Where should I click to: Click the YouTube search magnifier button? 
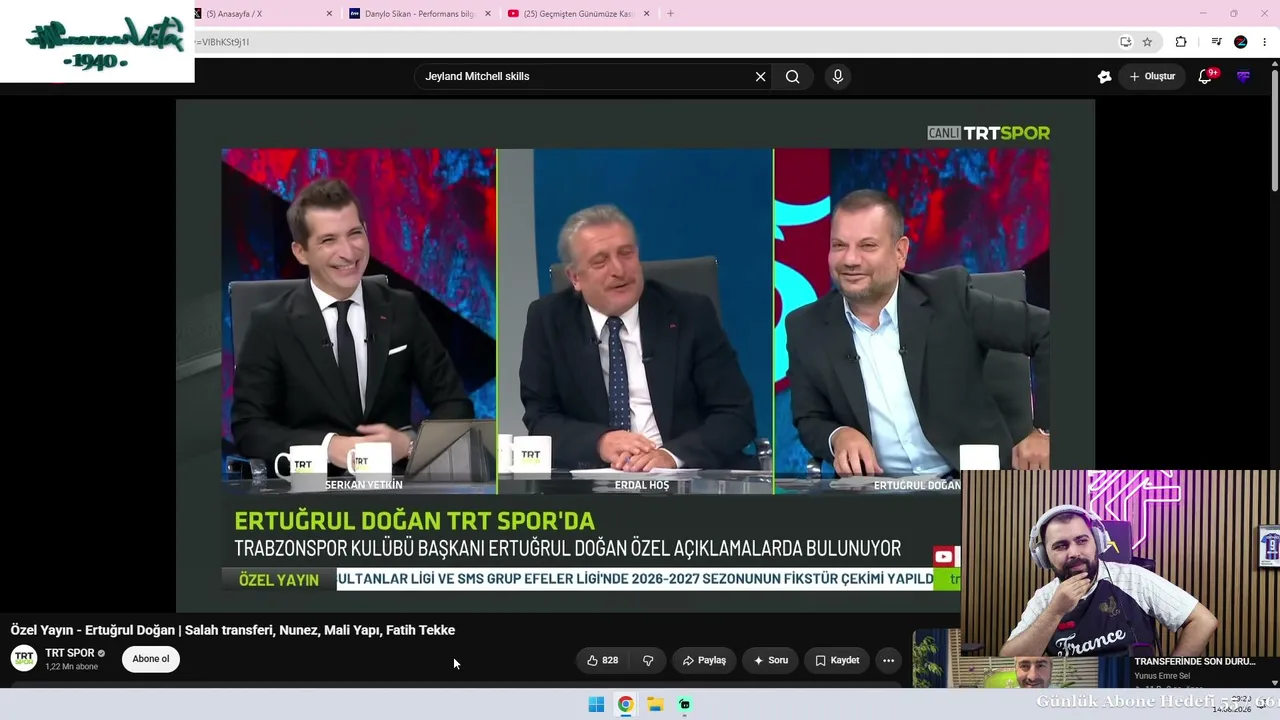[x=793, y=76]
